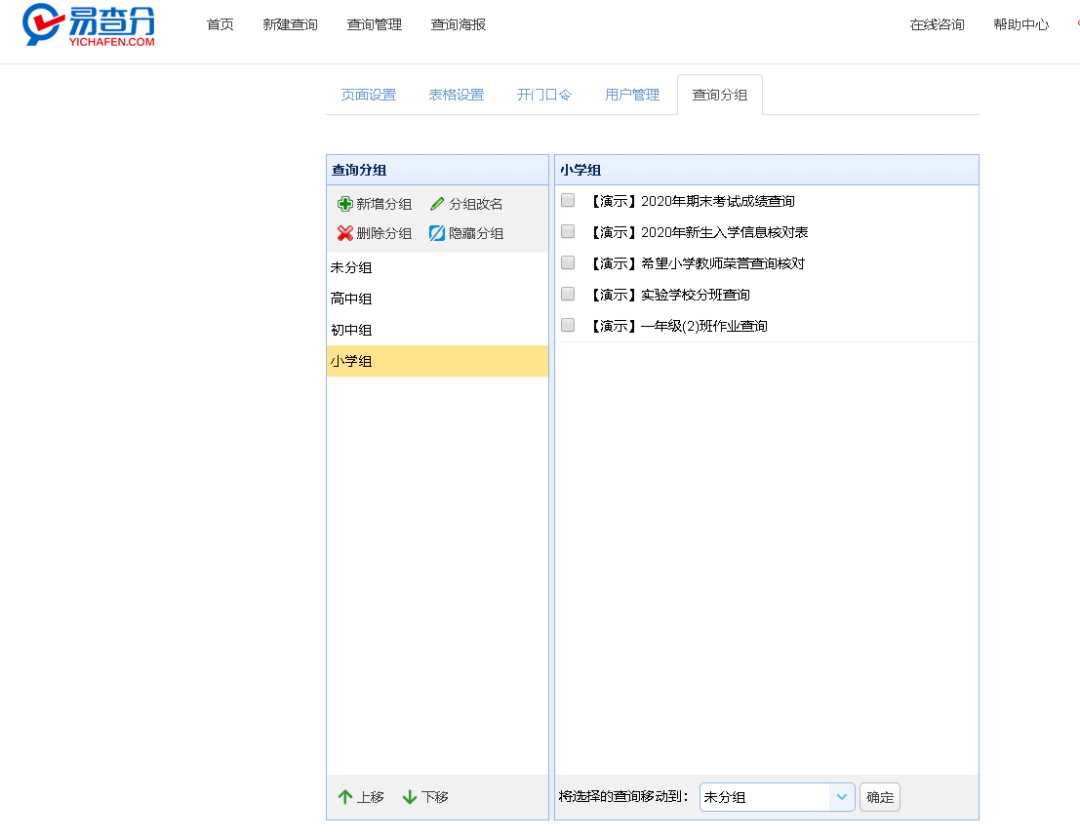The image size is (1080, 839).
Task: Click the blue hide group icon
Action: [437, 233]
